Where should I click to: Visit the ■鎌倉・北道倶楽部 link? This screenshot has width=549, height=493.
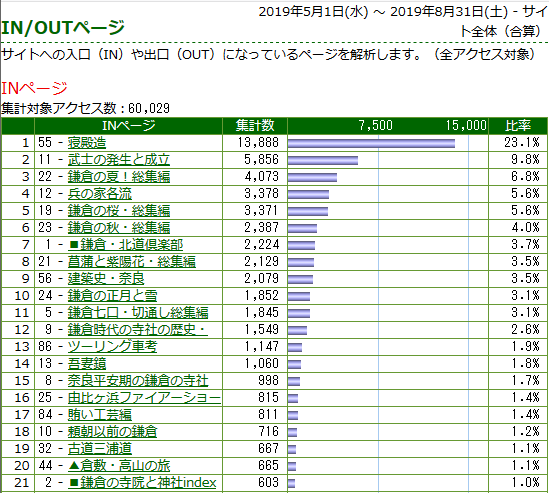[x=125, y=245]
